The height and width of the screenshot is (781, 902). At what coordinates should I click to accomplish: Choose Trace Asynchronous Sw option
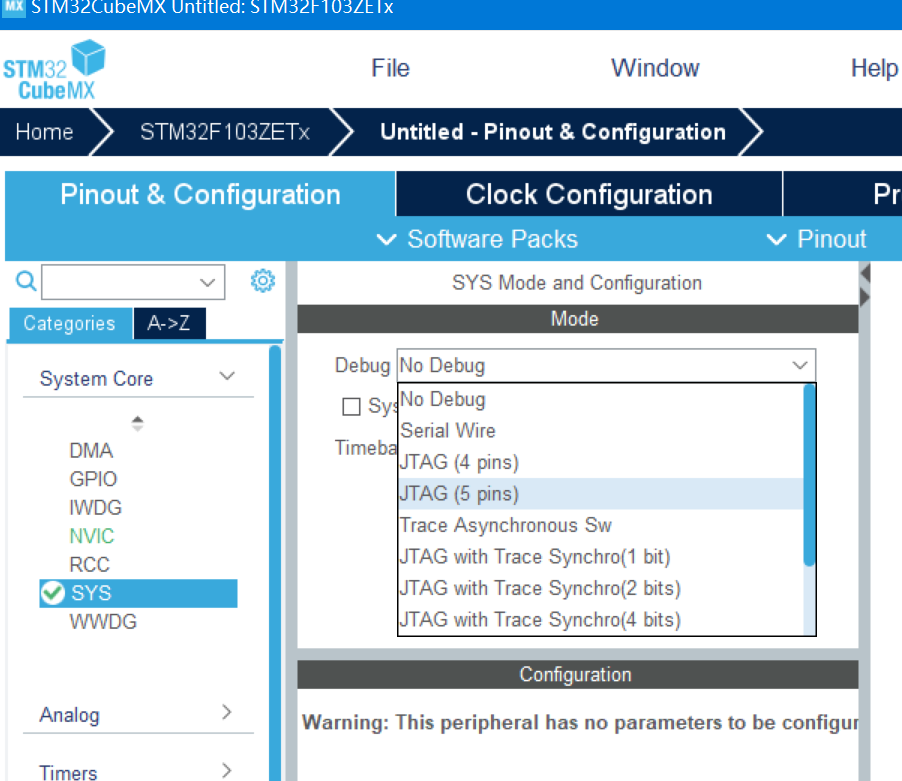(x=601, y=525)
